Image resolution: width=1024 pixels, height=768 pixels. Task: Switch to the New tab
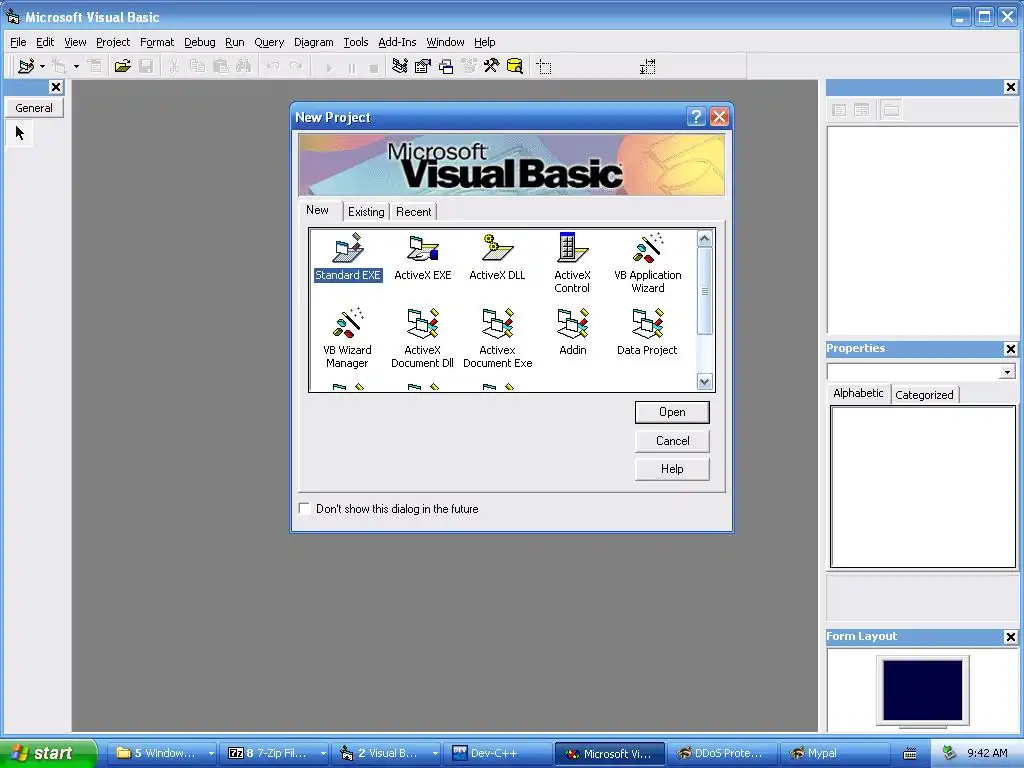tap(317, 210)
